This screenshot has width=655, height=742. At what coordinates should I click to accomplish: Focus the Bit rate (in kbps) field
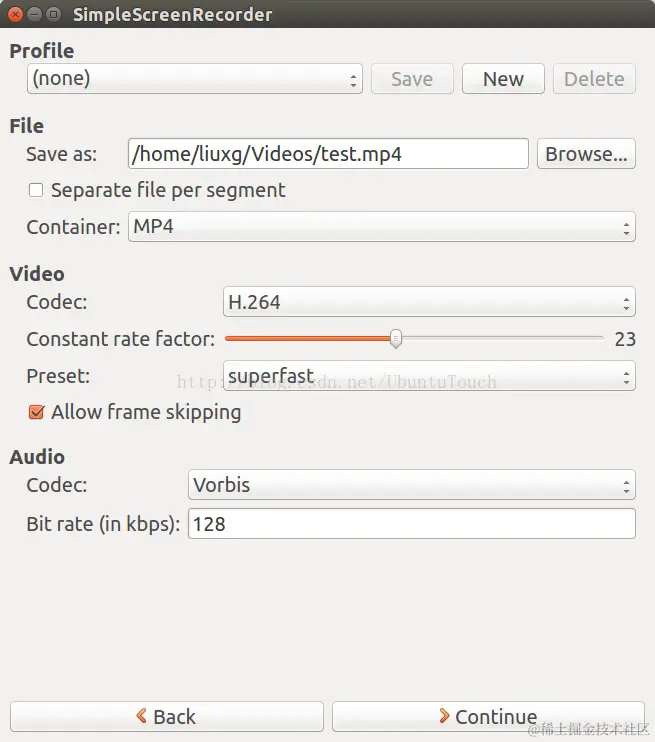[411, 523]
